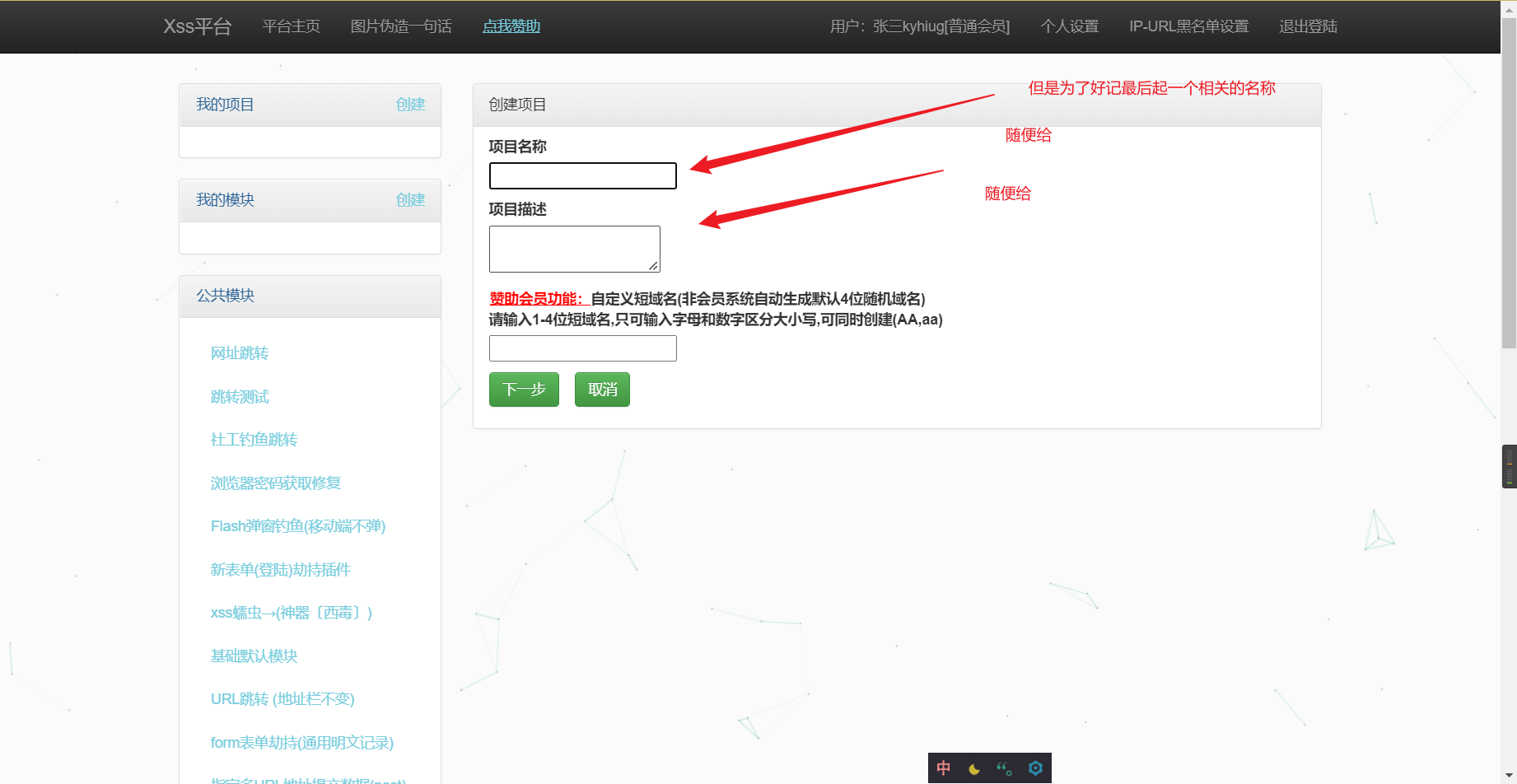Open IP-URL黑名单设置
Image resolution: width=1517 pixels, height=784 pixels.
coord(1188,26)
